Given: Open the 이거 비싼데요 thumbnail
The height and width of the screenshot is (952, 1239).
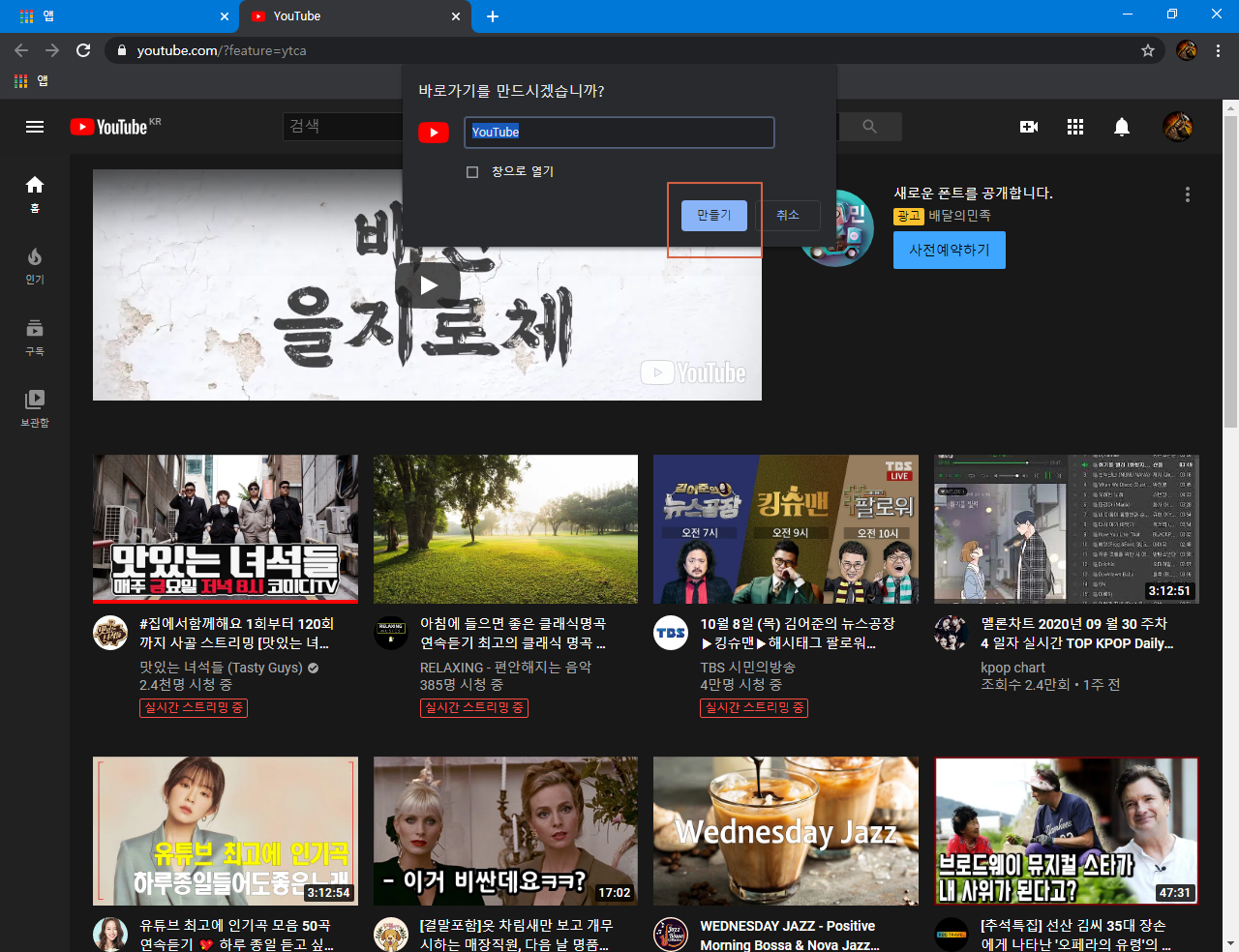Looking at the screenshot, I should coord(505,831).
